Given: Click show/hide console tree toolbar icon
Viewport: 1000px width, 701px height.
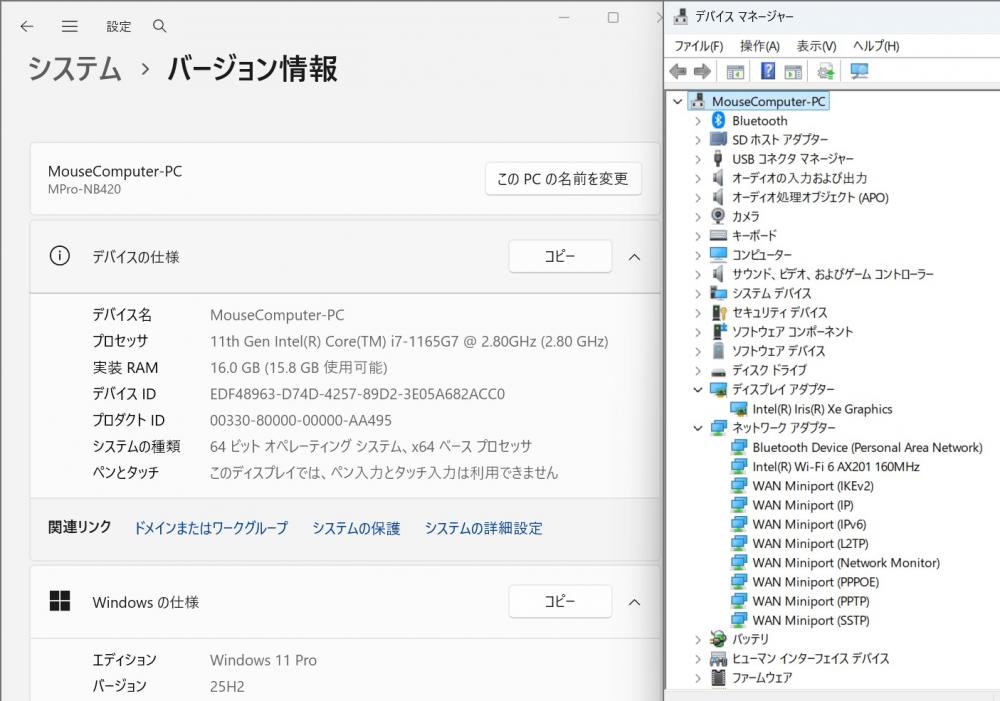Looking at the screenshot, I should click(735, 71).
